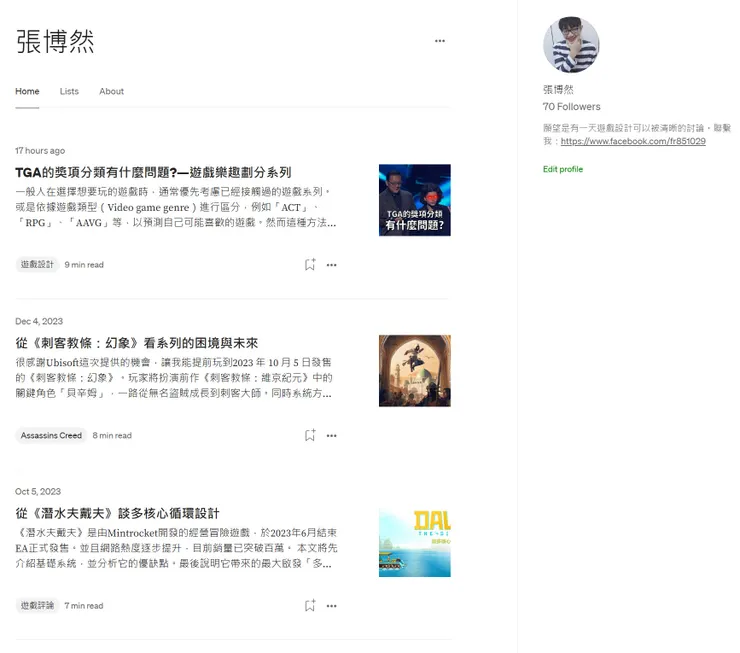Switch to the Home tab

[27, 91]
